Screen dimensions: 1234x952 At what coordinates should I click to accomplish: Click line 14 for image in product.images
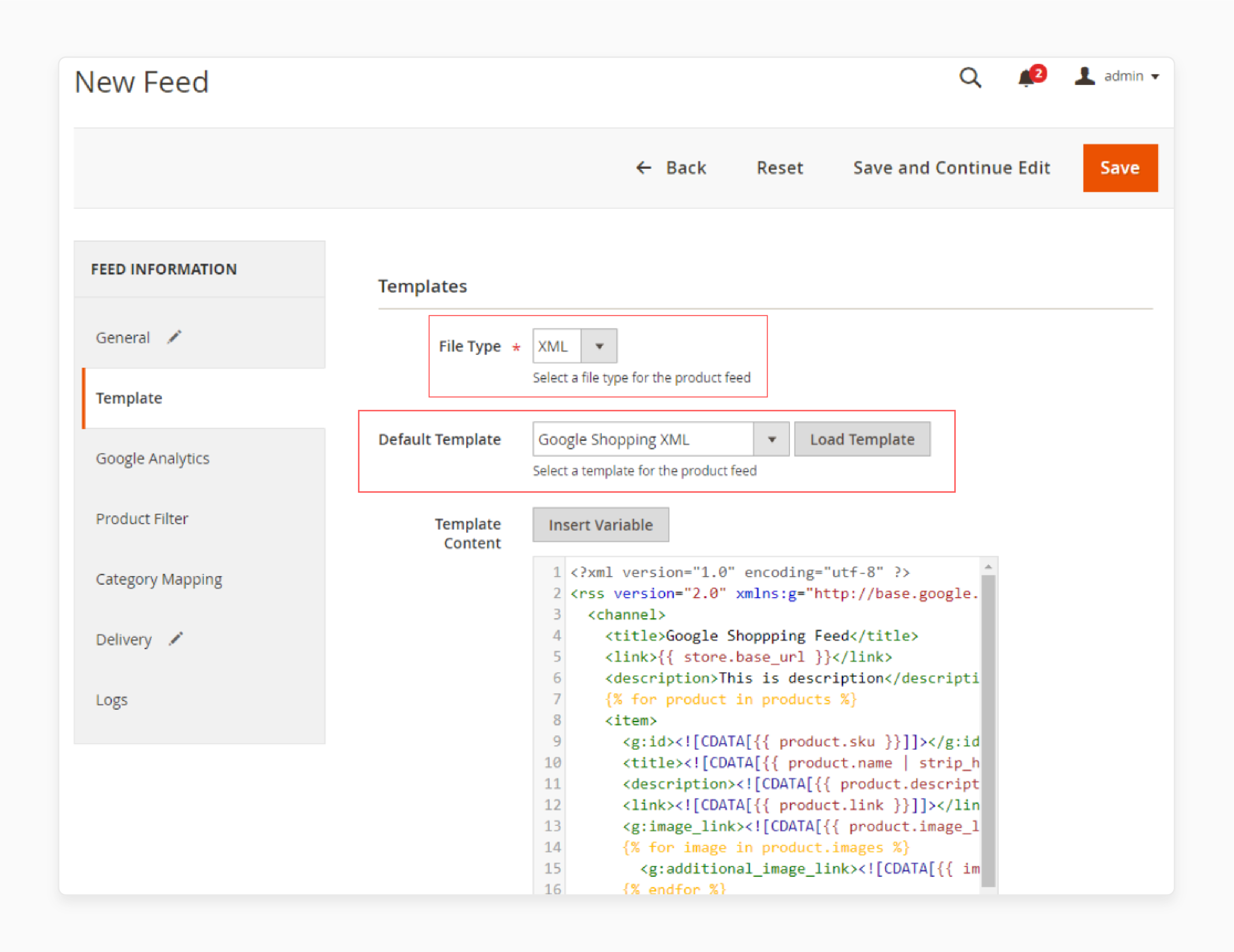[x=766, y=848]
